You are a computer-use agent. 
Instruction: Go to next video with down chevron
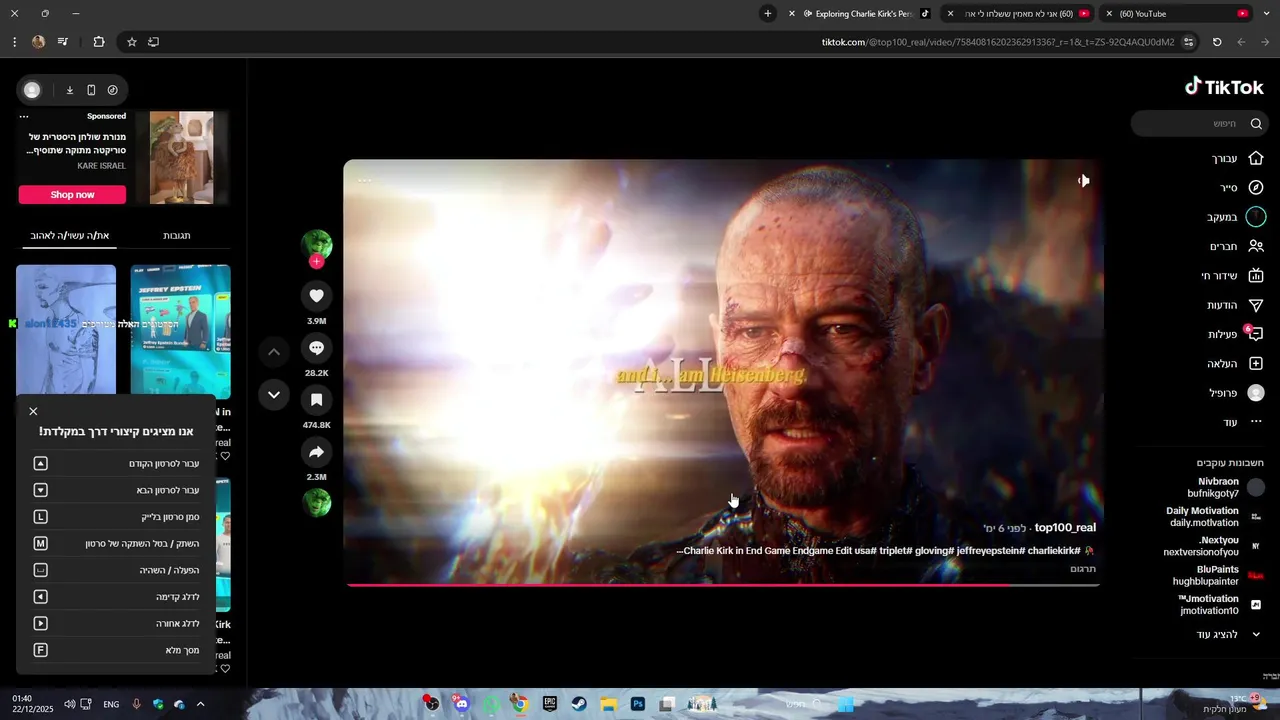coord(273,395)
